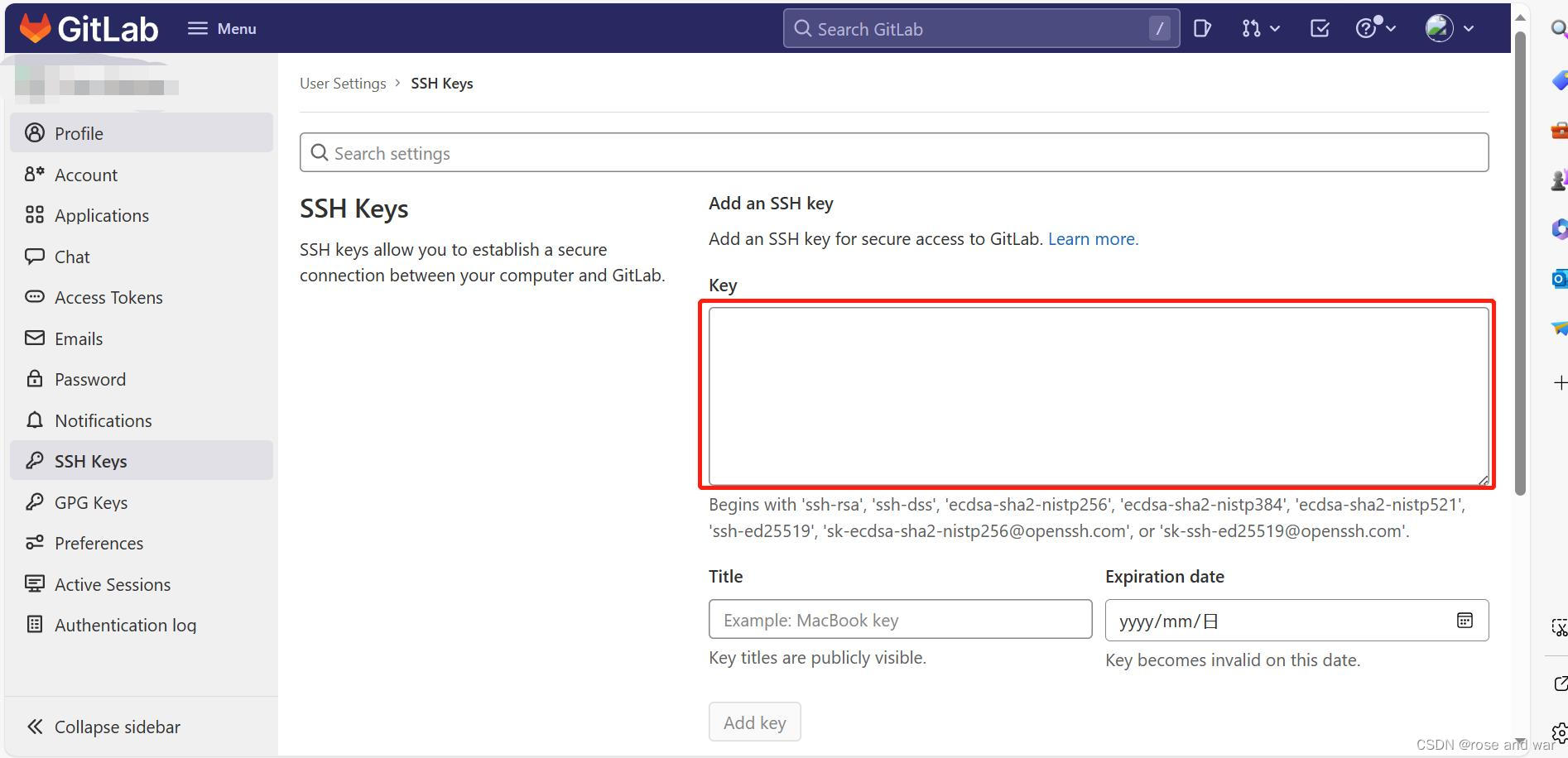Click the icon beside Account

click(34, 174)
